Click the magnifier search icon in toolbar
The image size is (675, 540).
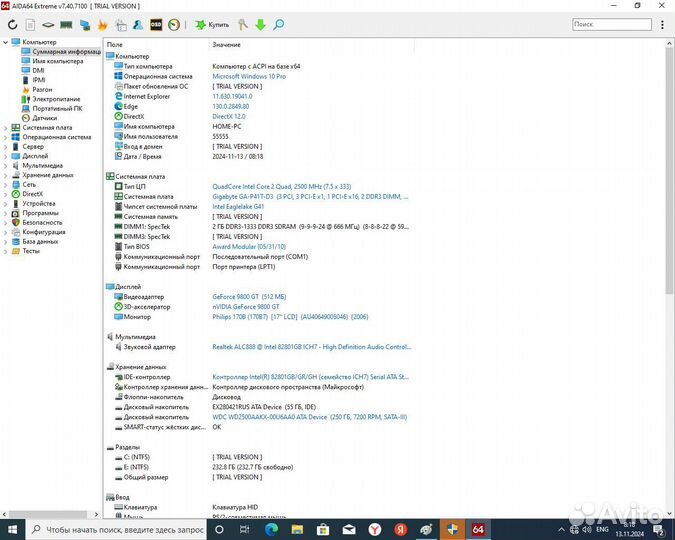click(x=279, y=24)
